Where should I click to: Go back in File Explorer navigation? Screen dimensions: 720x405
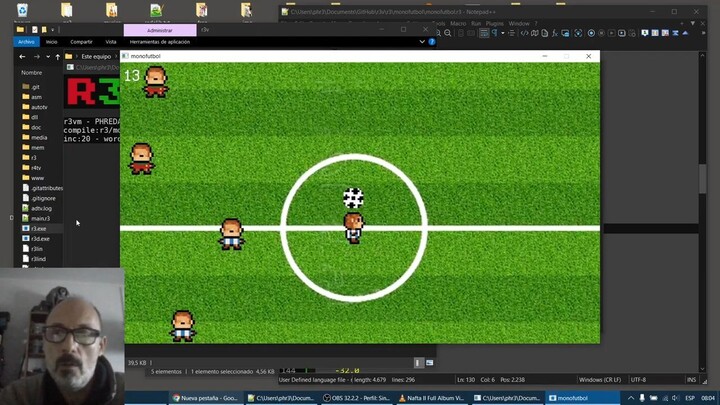point(22,56)
